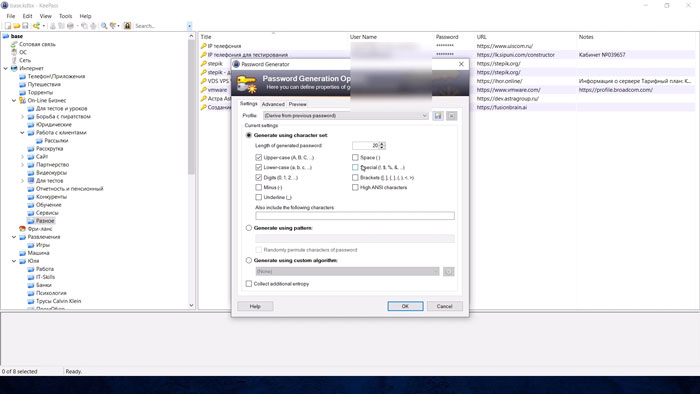This screenshot has width=700, height=394.
Task: Open the File menu
Action: point(11,16)
